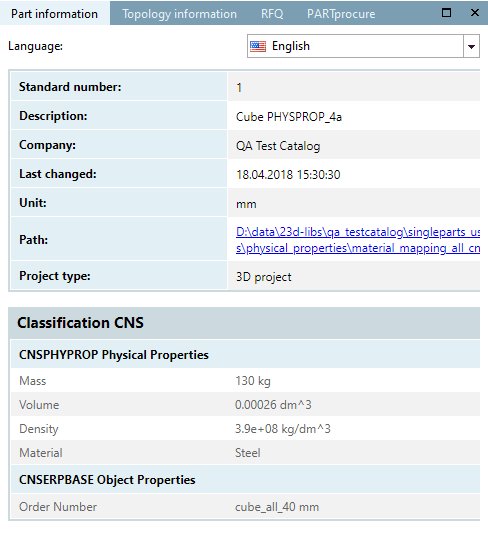Click the 'Mass' property label
The height and width of the screenshot is (537, 488).
pos(33,381)
